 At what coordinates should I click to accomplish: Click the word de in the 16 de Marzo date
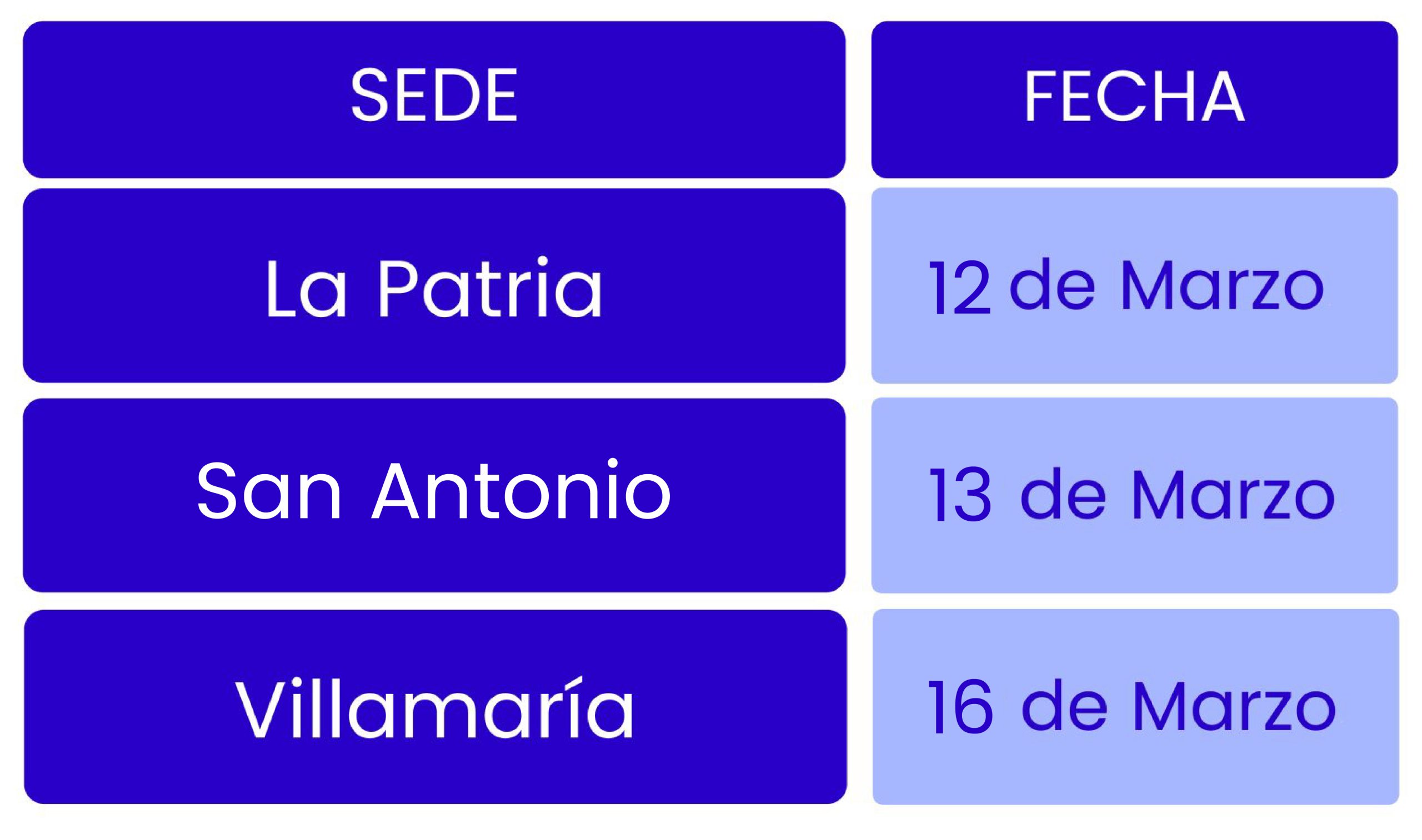(x=1064, y=706)
